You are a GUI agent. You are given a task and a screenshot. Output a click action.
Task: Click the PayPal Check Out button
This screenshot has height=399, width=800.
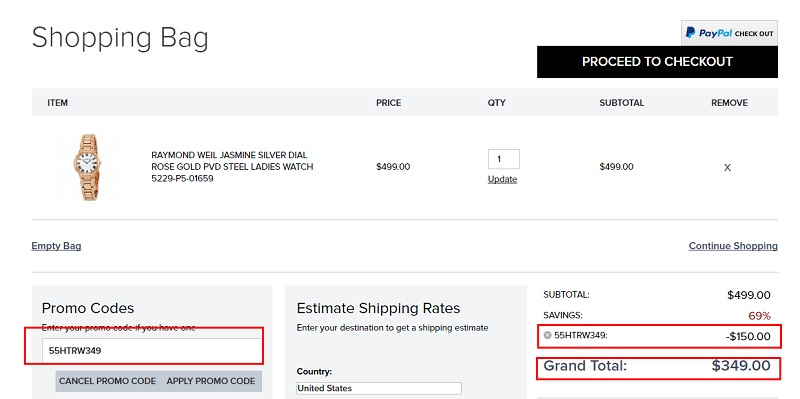[x=729, y=33]
